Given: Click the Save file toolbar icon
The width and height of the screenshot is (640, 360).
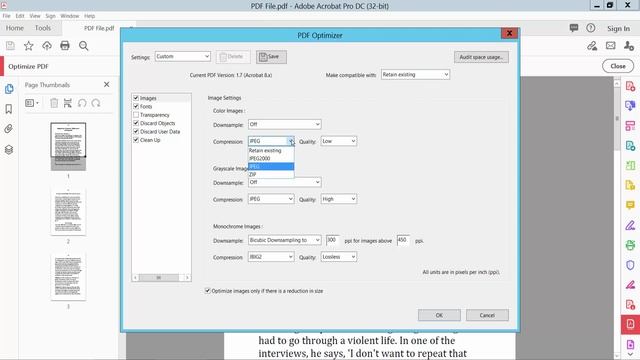Looking at the screenshot, I should [10, 46].
